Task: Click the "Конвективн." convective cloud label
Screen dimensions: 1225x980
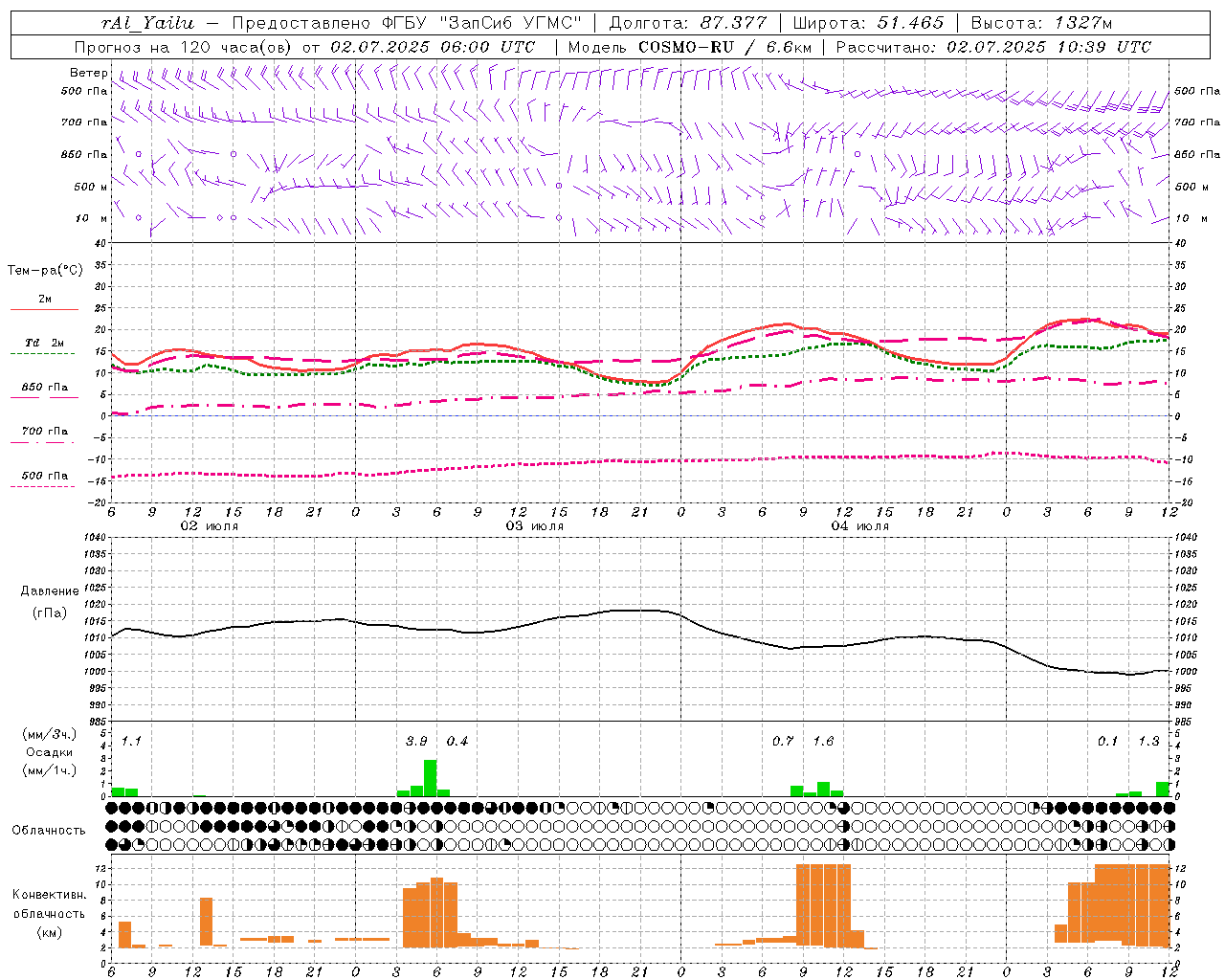Action: pos(49,895)
